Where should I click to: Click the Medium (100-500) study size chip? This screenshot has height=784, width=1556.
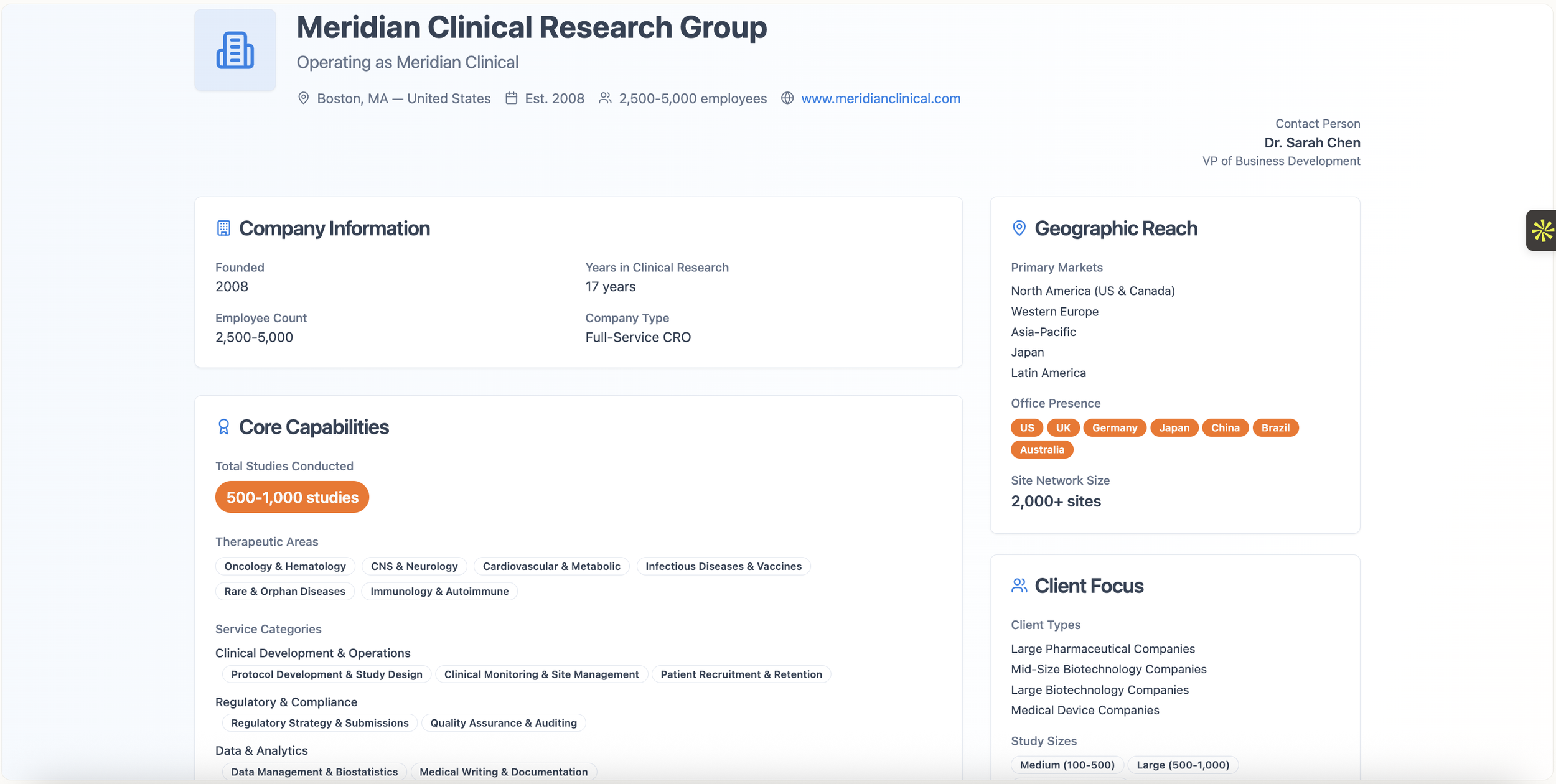click(1067, 765)
